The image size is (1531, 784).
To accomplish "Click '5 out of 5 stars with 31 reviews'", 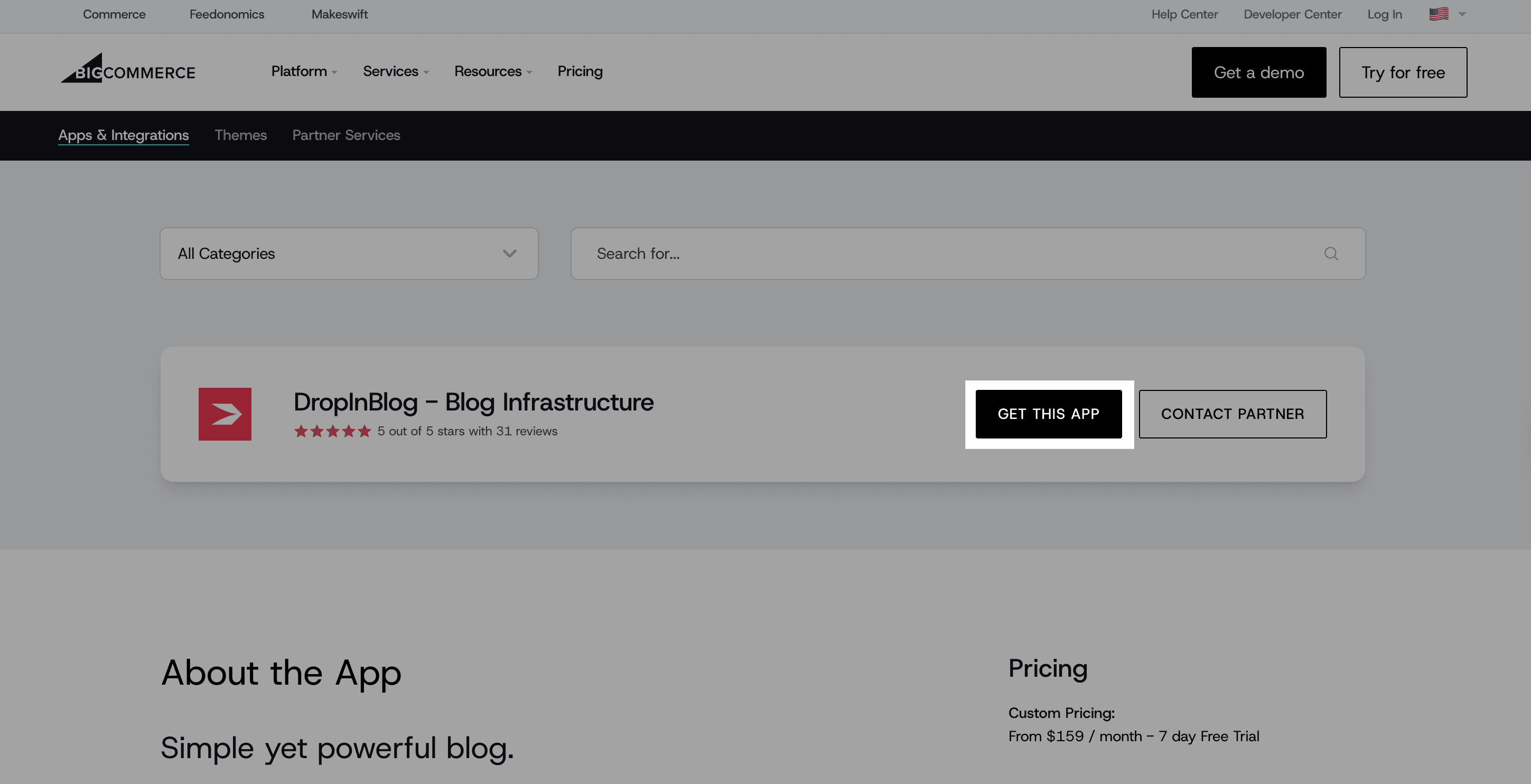I will [467, 432].
